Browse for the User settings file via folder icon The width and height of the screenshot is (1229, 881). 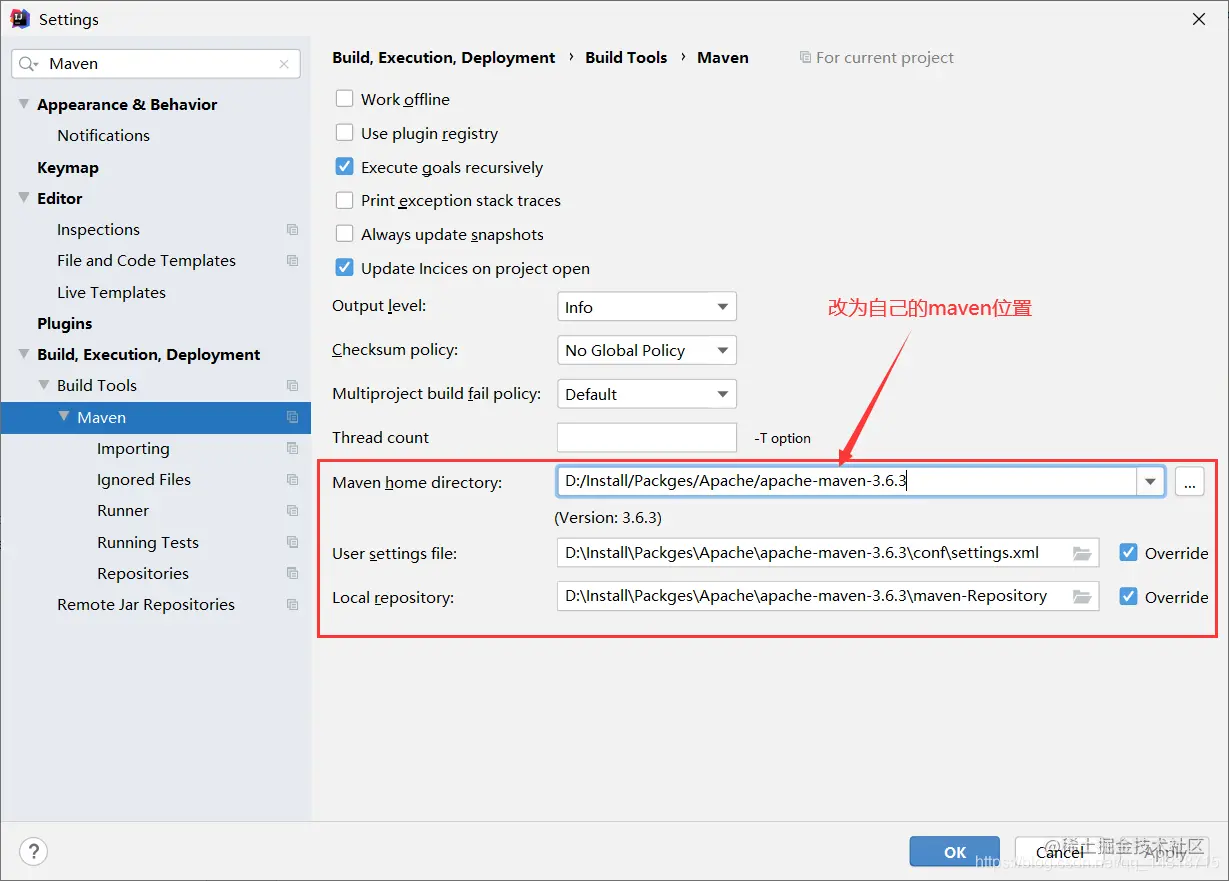(1081, 553)
